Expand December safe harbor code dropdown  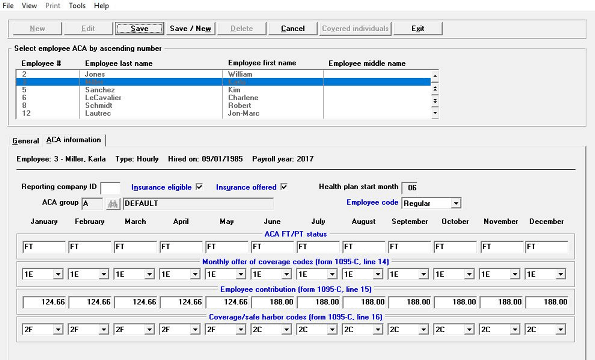[x=560, y=330]
